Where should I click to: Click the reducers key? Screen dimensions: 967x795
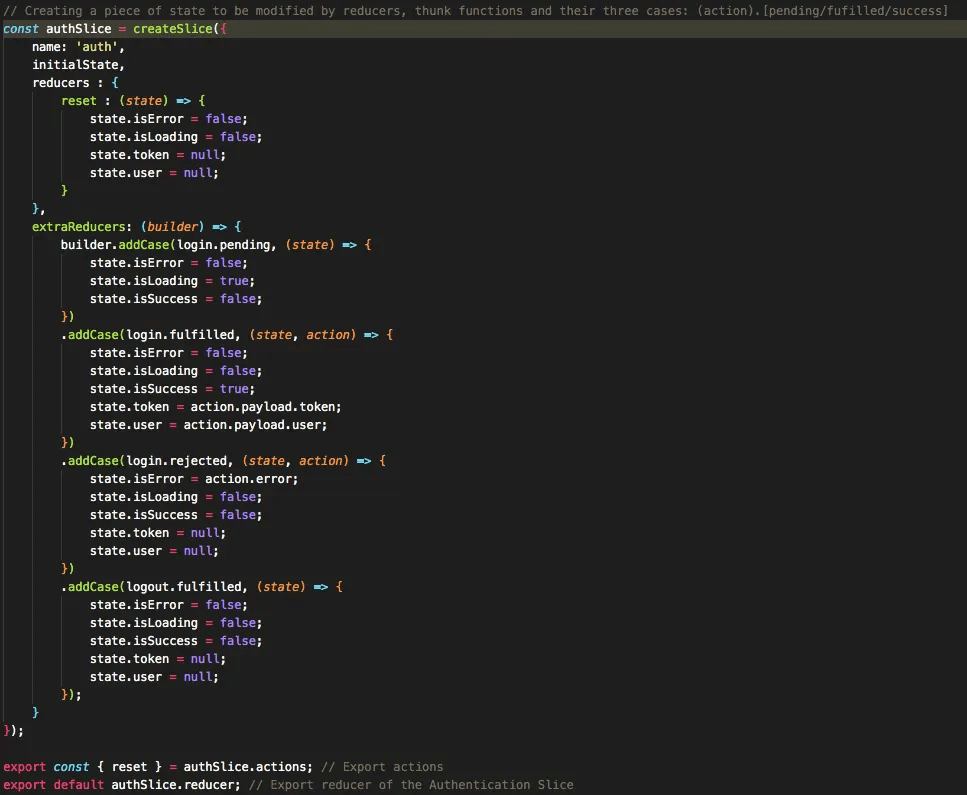(x=60, y=83)
